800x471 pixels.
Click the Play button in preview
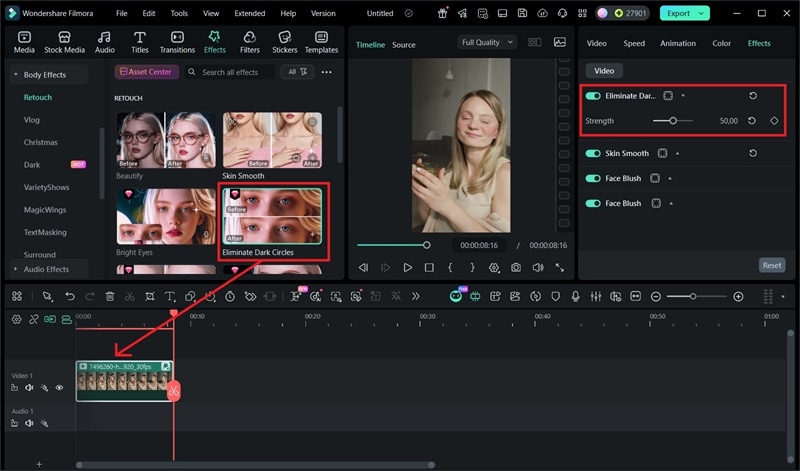[407, 268]
